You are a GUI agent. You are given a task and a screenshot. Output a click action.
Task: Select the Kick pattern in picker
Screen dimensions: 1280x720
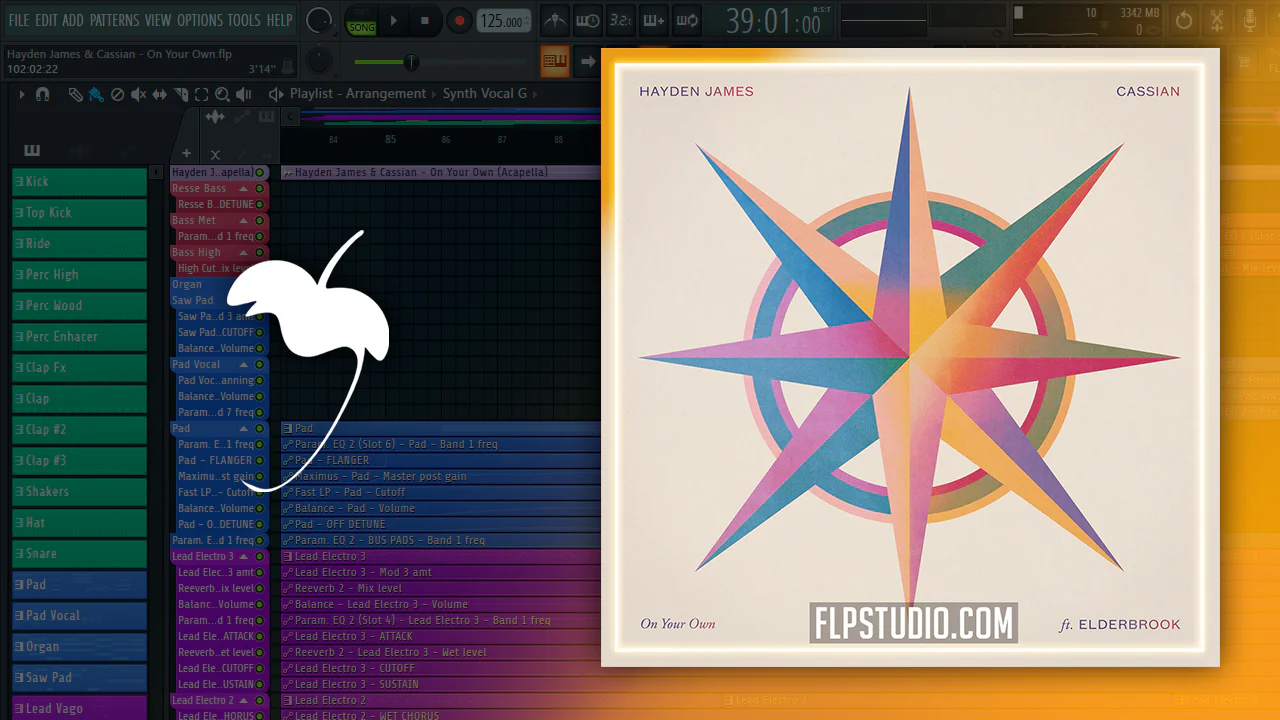[x=79, y=182]
